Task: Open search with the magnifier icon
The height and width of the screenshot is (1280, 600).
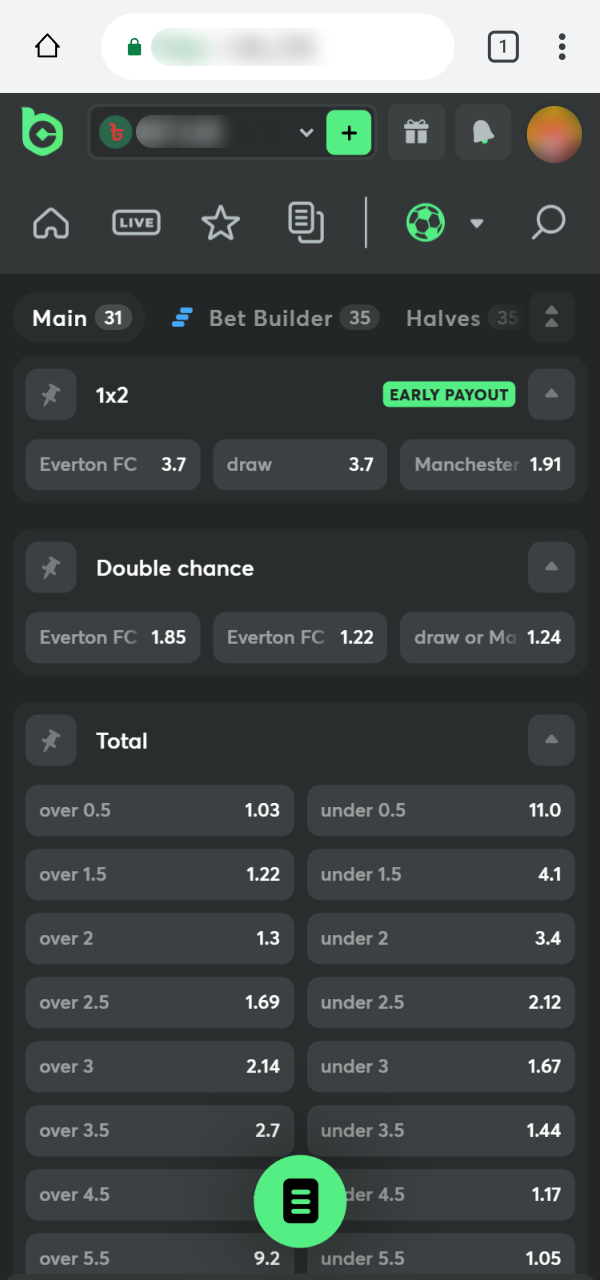Action: click(548, 223)
